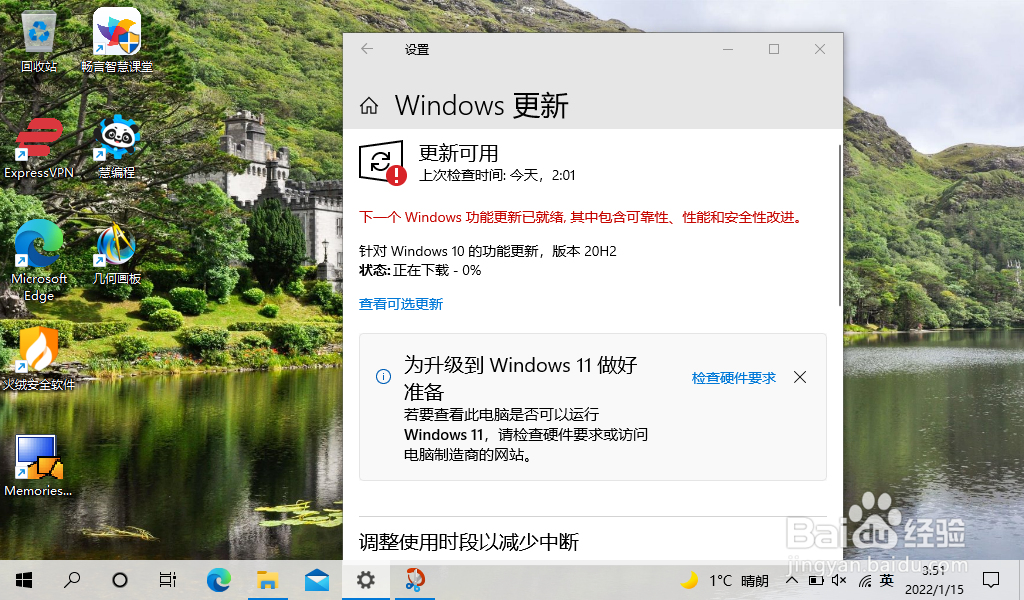Open the ExpressVPN desktop shortcut
The height and width of the screenshot is (600, 1024).
tap(39, 148)
